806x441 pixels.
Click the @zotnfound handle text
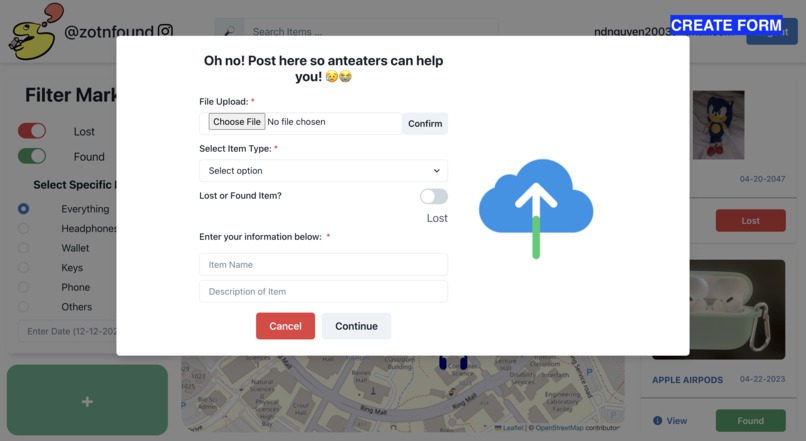pos(108,31)
